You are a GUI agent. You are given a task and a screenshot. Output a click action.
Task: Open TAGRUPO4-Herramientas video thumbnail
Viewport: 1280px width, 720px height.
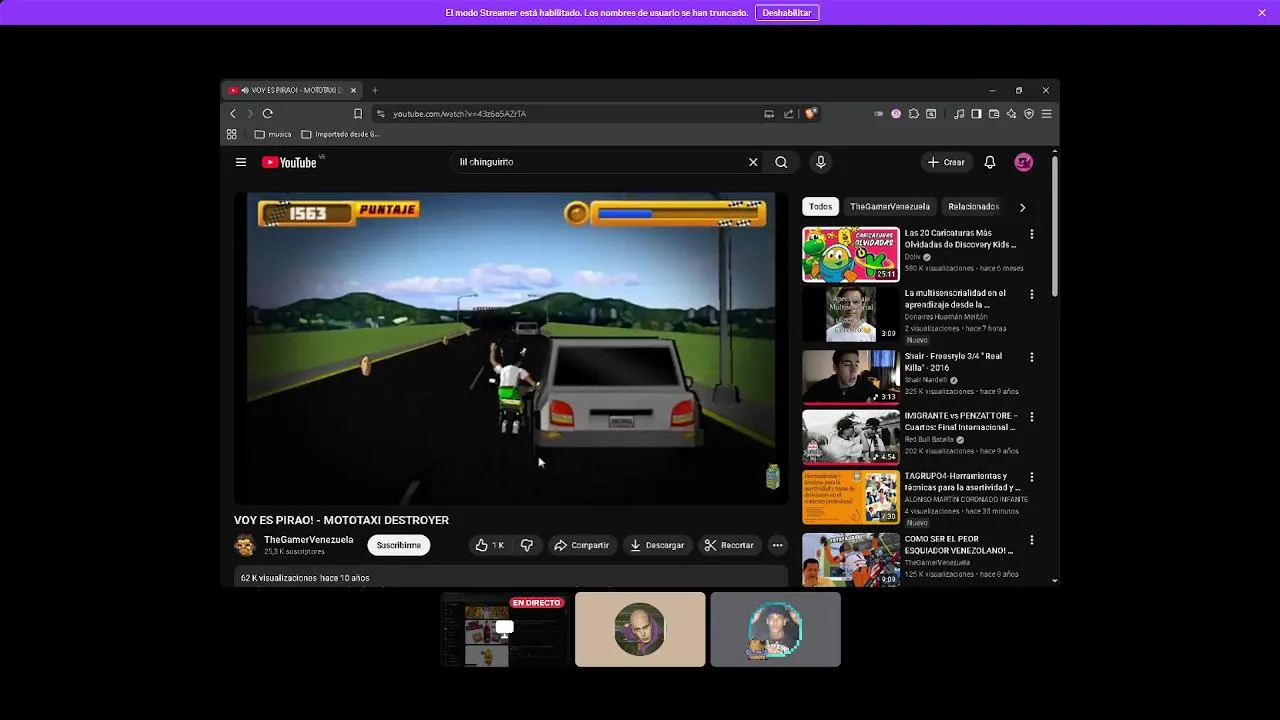click(x=851, y=497)
